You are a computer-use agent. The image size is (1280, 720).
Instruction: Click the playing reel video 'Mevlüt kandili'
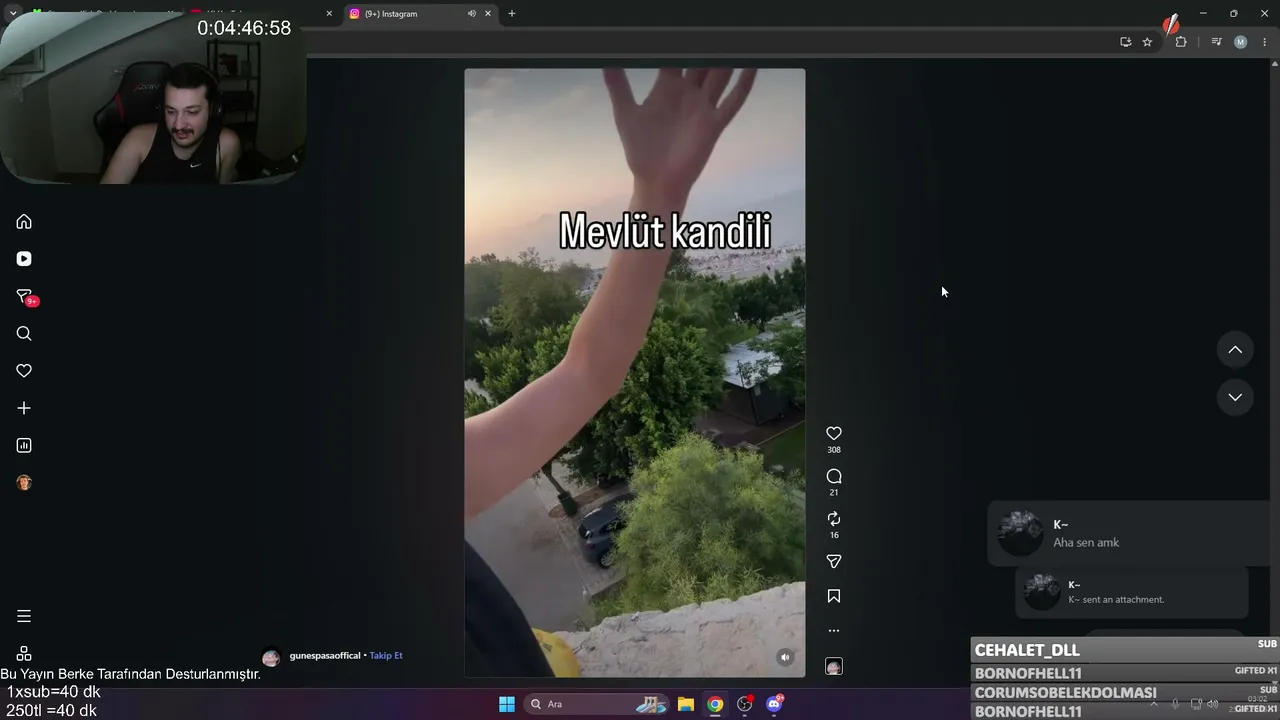click(x=635, y=373)
